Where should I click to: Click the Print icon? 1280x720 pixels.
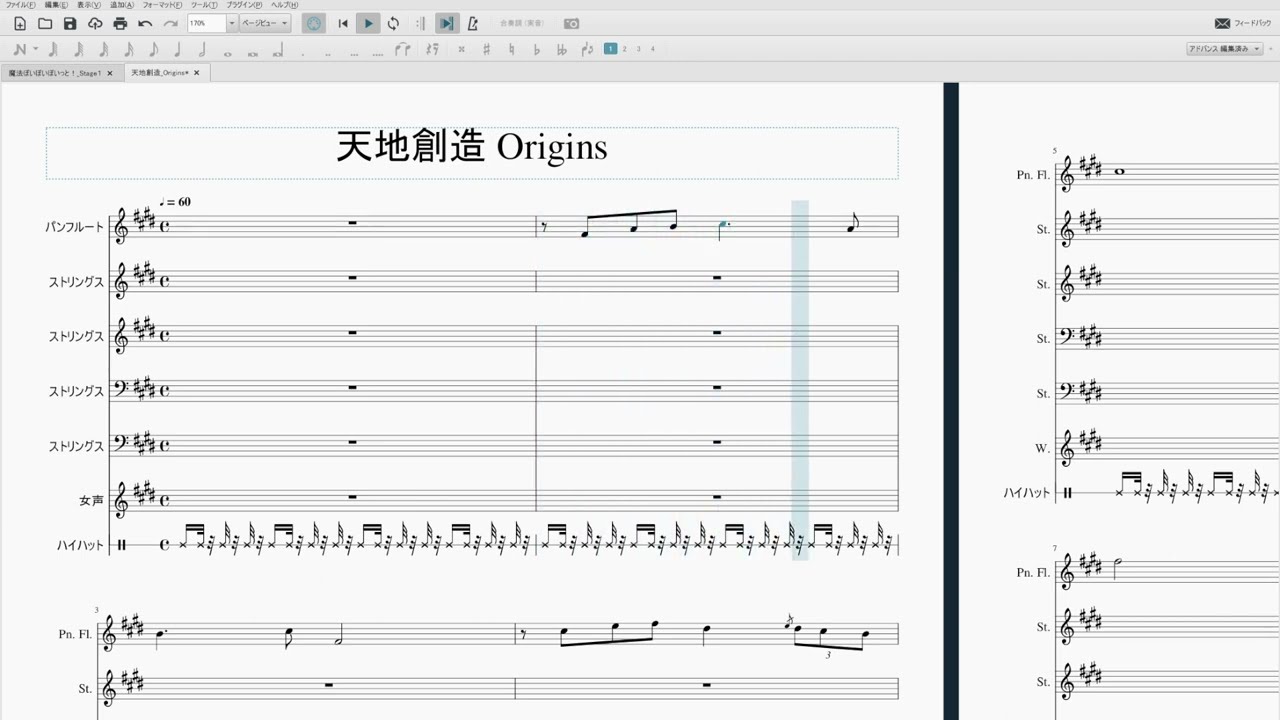[x=120, y=23]
